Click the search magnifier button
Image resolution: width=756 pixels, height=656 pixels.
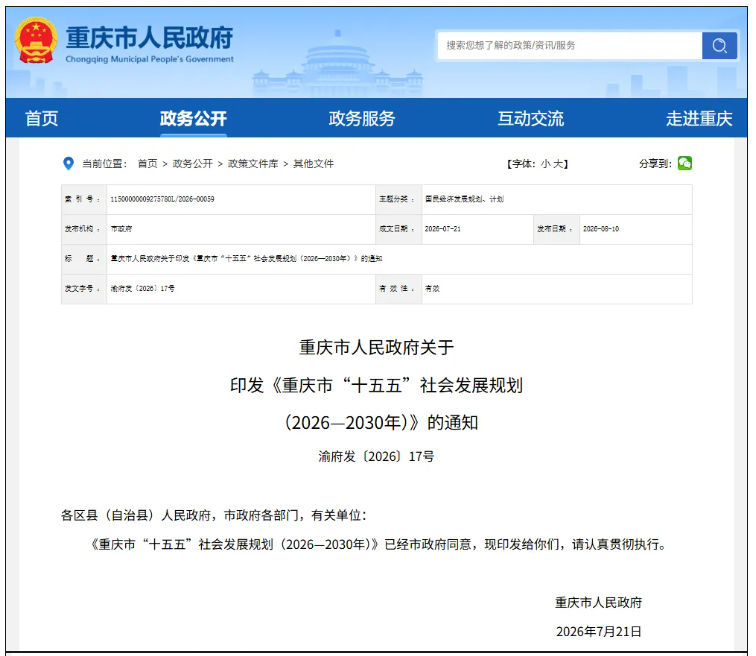point(719,45)
